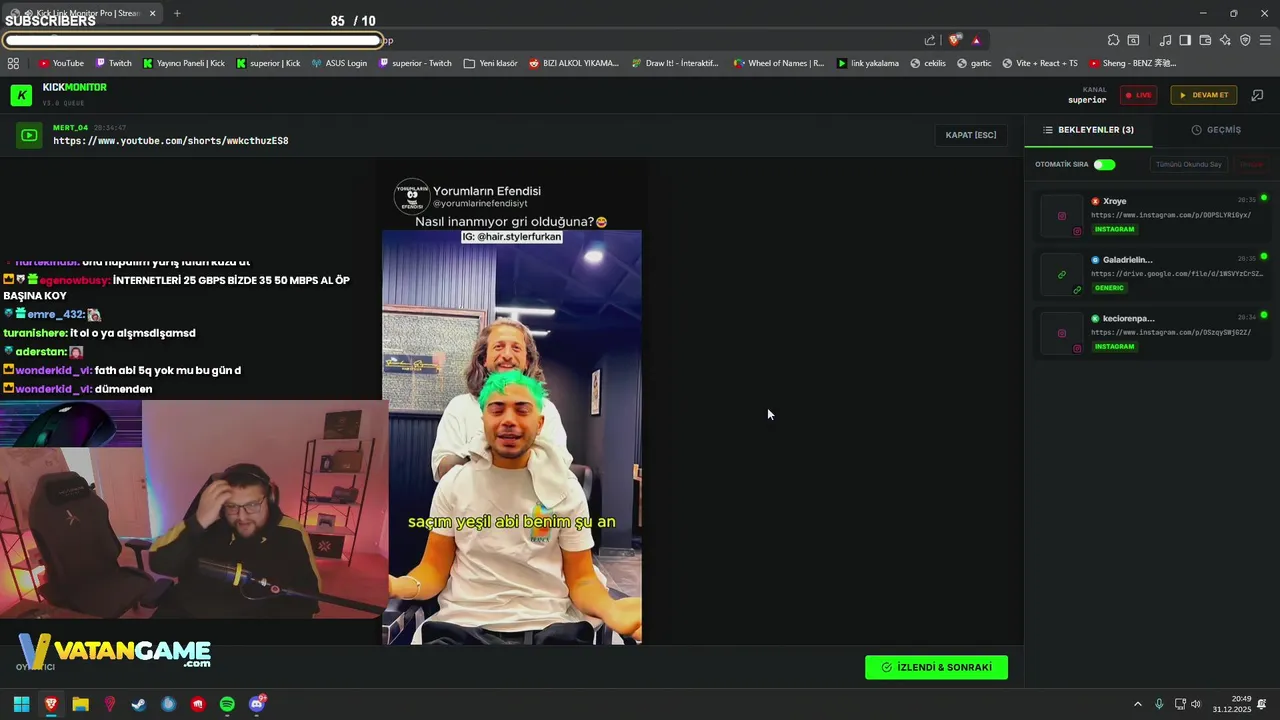Click the green video icon beside MERT_04 link
1280x720 pixels.
coord(29,135)
